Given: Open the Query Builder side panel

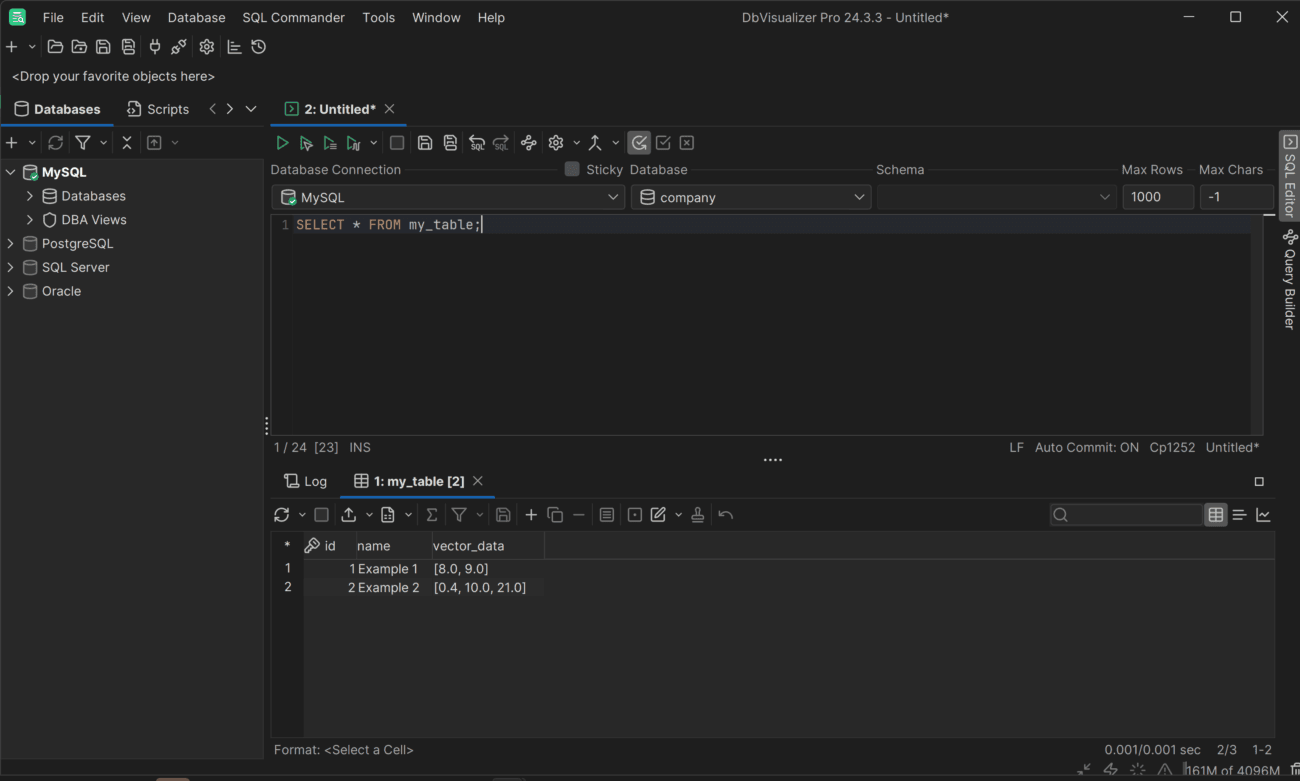Looking at the screenshot, I should (1290, 280).
